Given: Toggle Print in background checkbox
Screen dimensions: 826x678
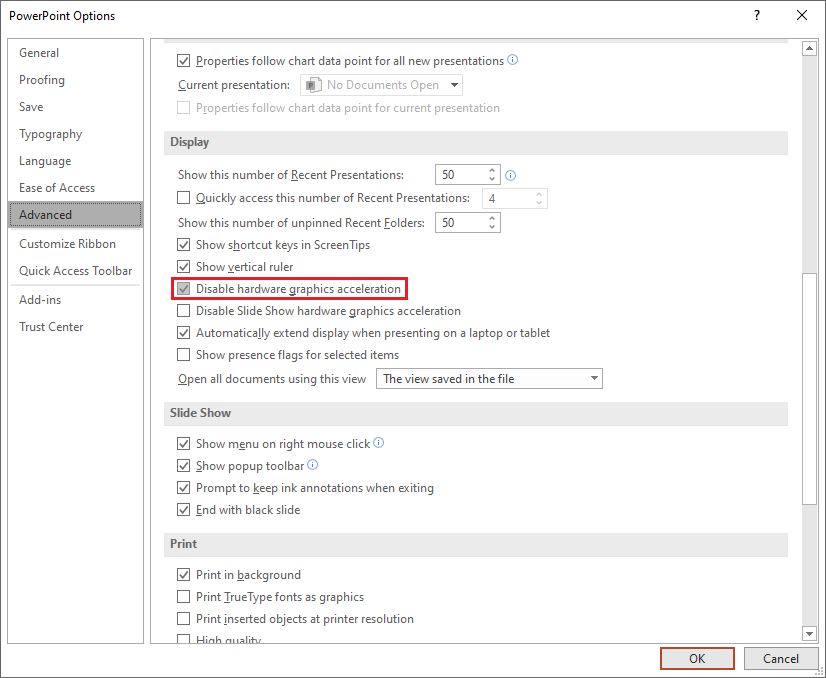Looking at the screenshot, I should pos(183,575).
